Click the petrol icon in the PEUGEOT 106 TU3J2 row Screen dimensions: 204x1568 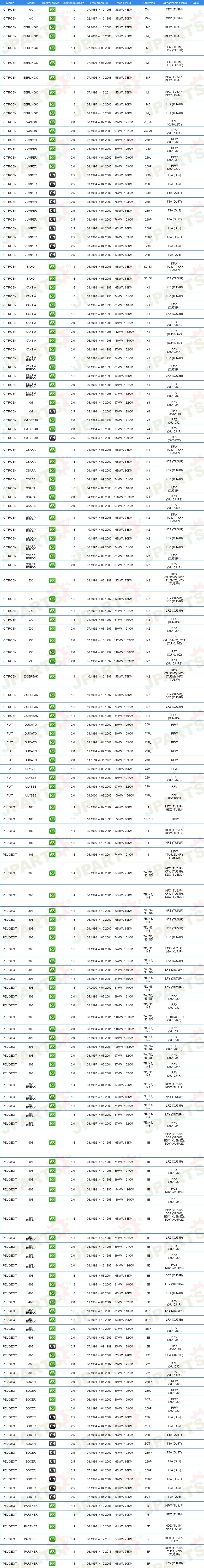(52, 819)
